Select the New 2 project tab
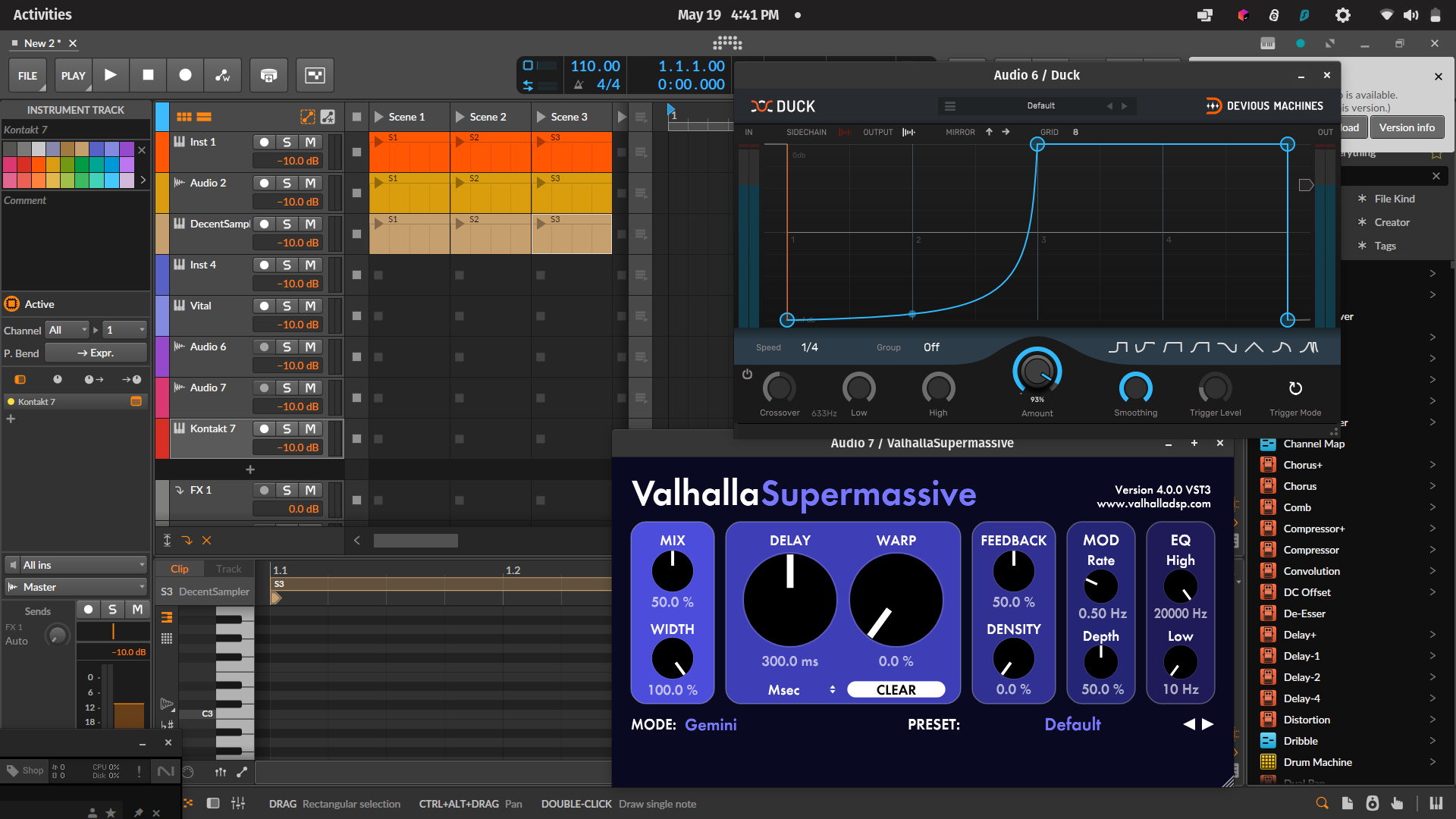Viewport: 1456px width, 819px height. (x=42, y=43)
